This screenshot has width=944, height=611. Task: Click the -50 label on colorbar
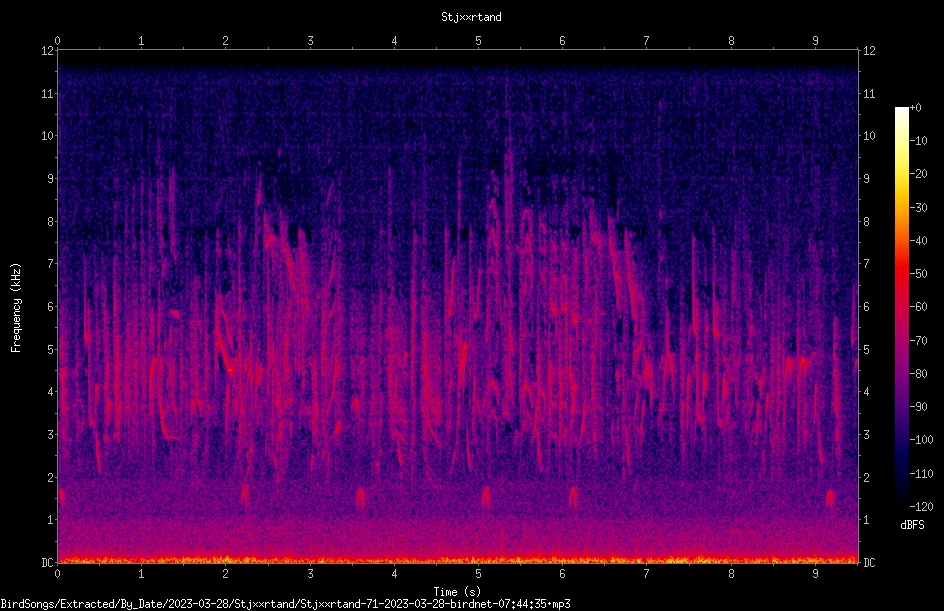click(918, 273)
